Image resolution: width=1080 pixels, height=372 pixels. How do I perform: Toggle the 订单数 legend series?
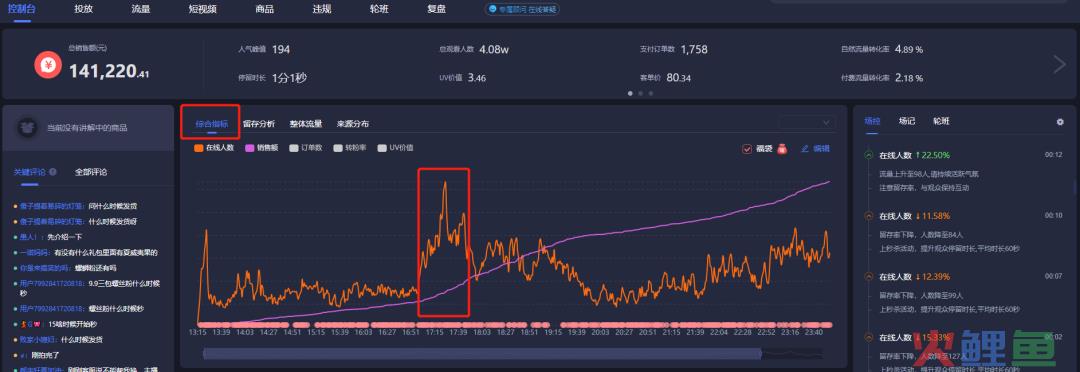tap(306, 147)
